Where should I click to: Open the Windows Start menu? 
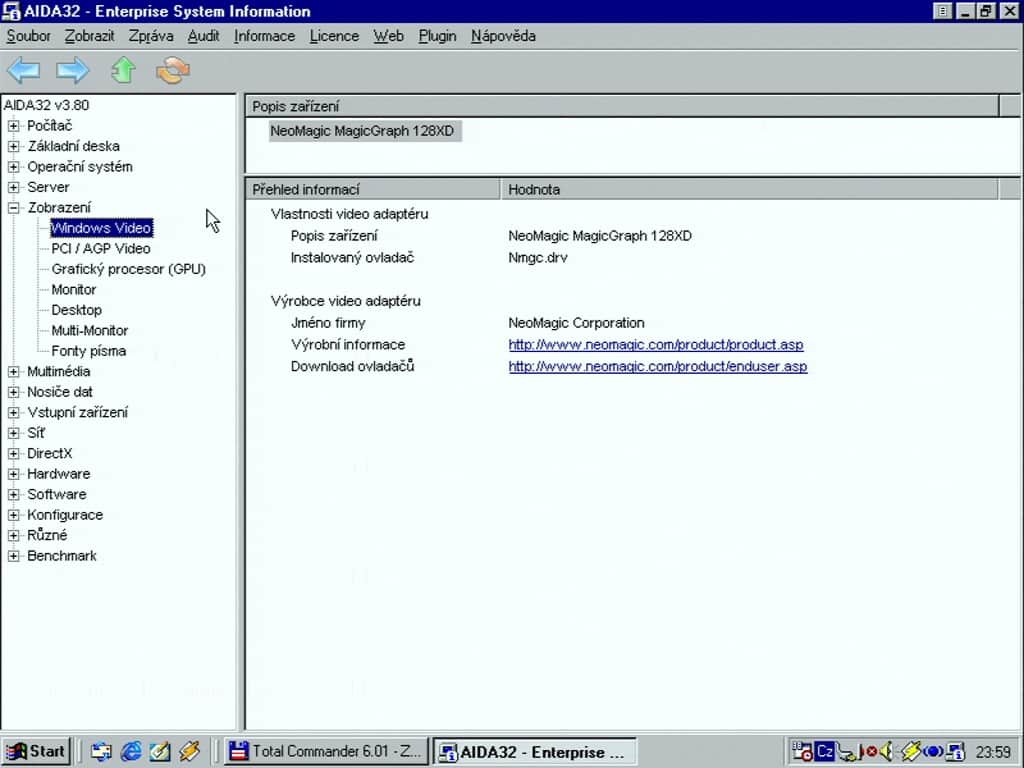pos(35,752)
